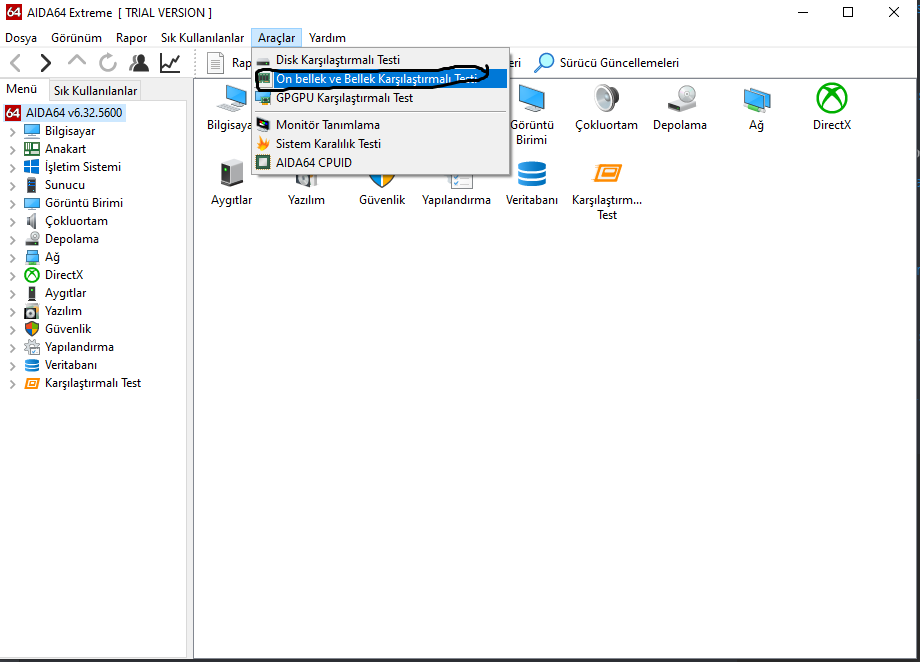Refresh using the circular arrow icon
This screenshot has height=662, width=920.
pyautogui.click(x=107, y=63)
